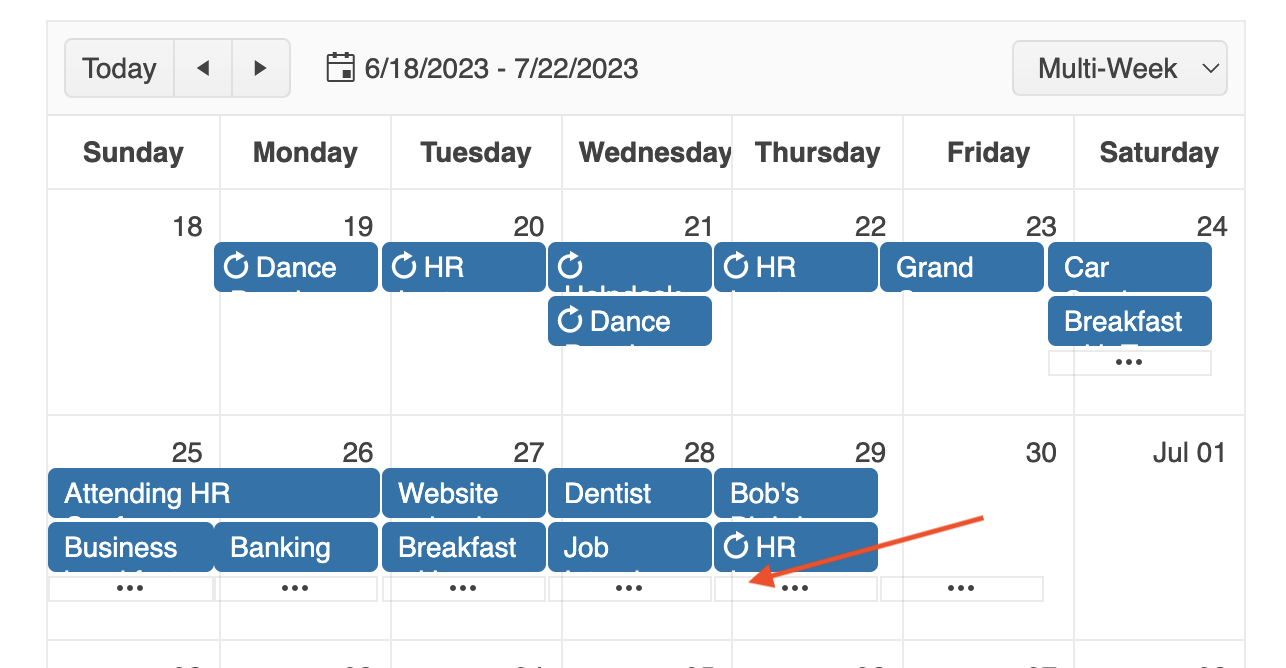Open Bob's Birthday event on June 29
1286x668 pixels.
point(795,493)
